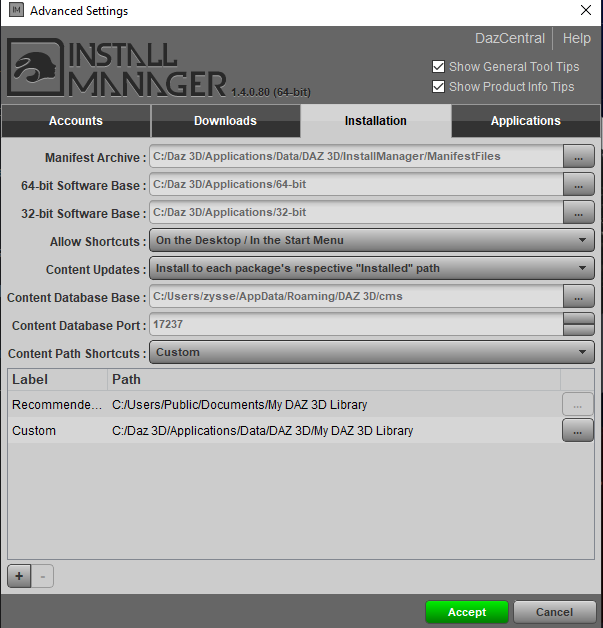Add a new content path with plus button

coord(19,576)
